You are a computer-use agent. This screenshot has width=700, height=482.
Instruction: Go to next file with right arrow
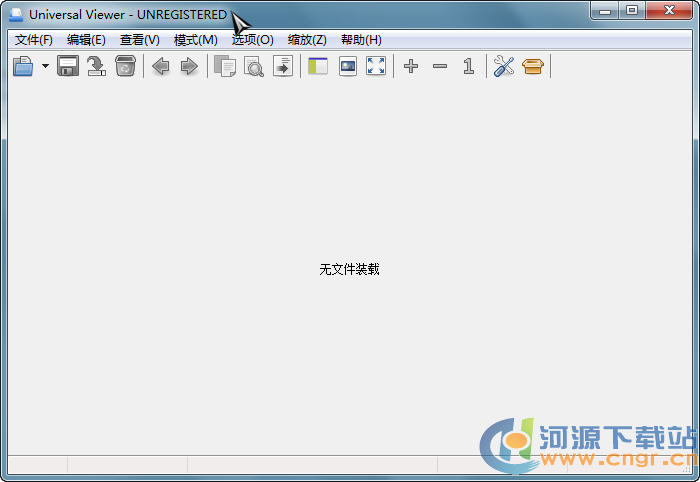(x=189, y=67)
